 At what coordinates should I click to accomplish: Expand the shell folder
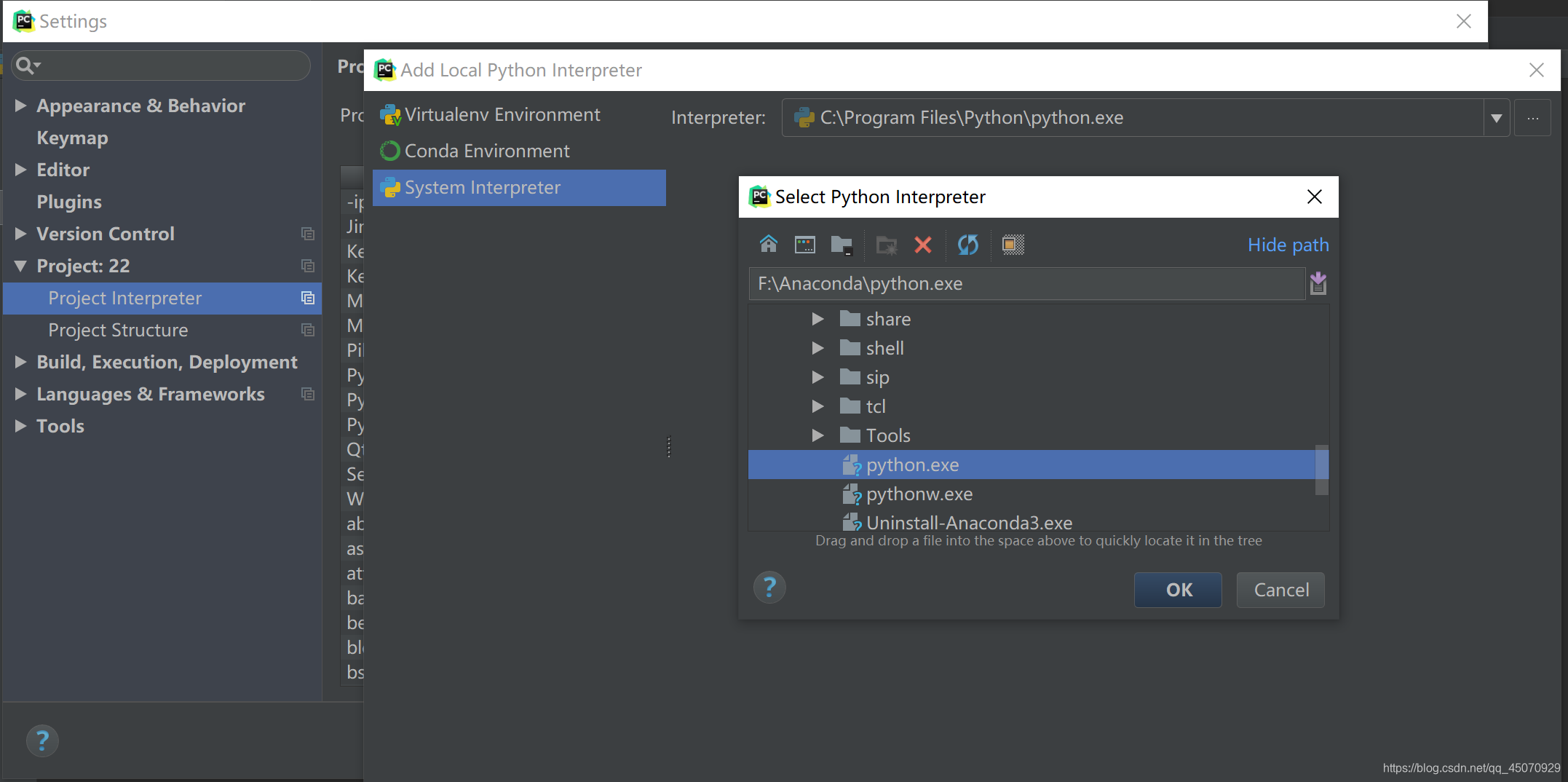click(818, 348)
